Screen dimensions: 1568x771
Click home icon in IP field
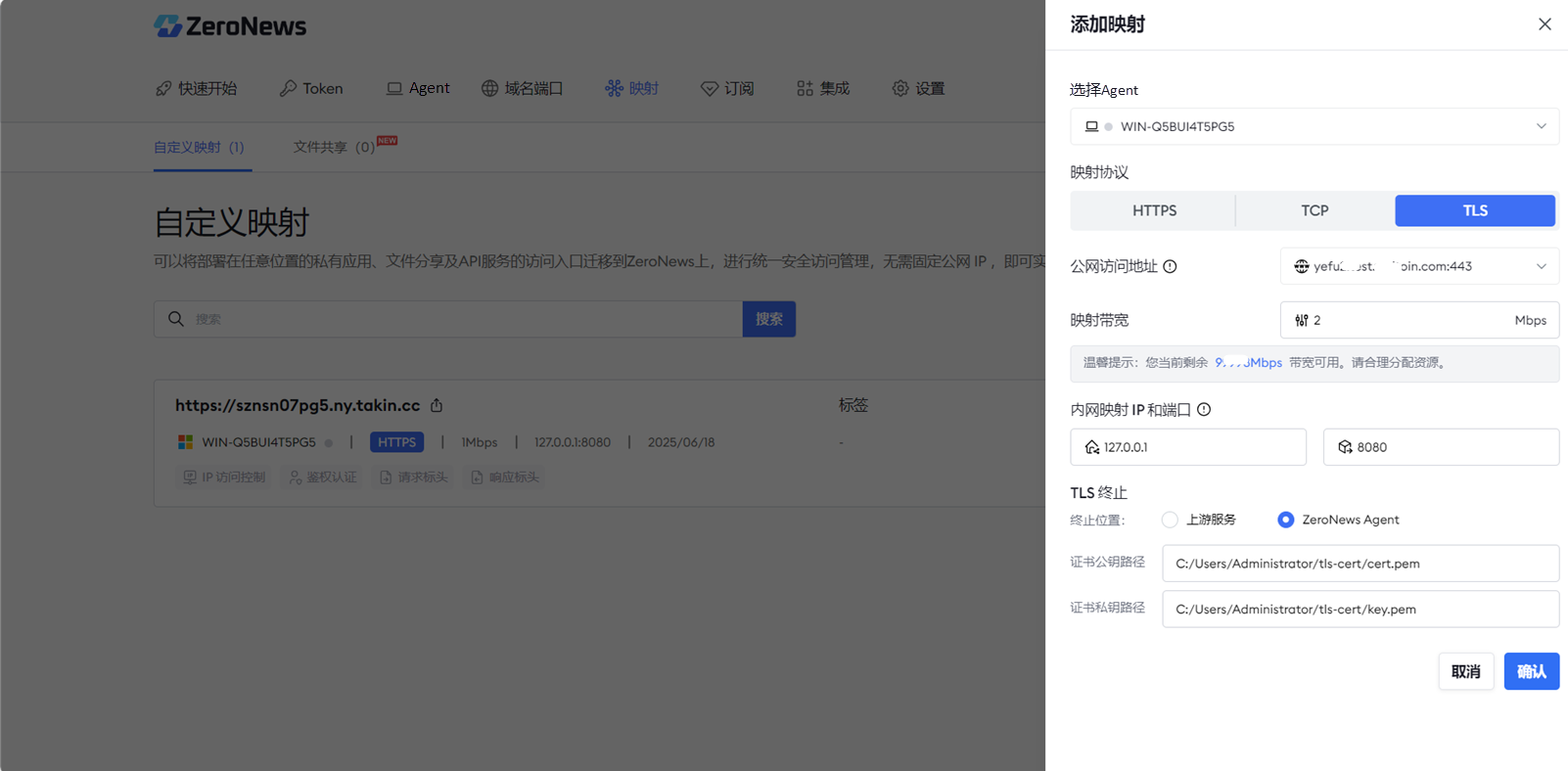pos(1092,447)
